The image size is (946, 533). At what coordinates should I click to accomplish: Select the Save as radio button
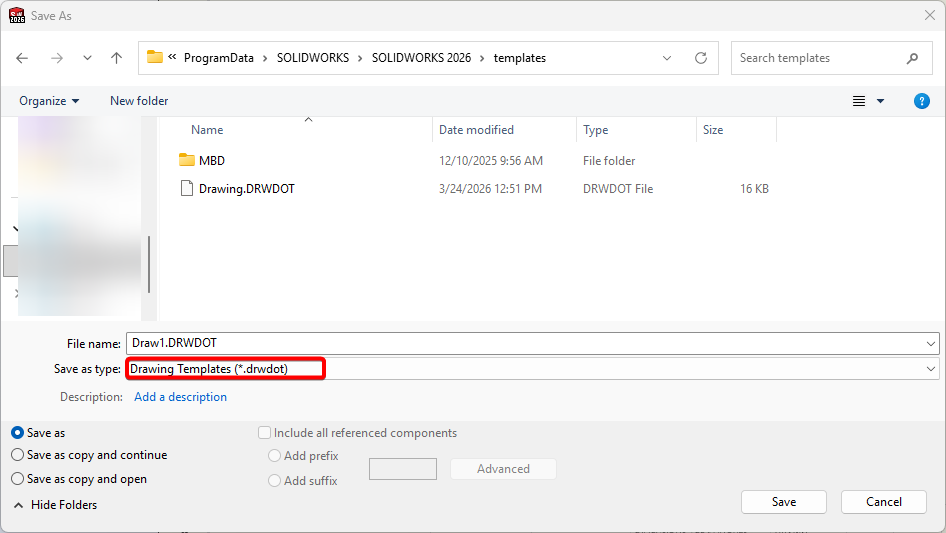(17, 433)
